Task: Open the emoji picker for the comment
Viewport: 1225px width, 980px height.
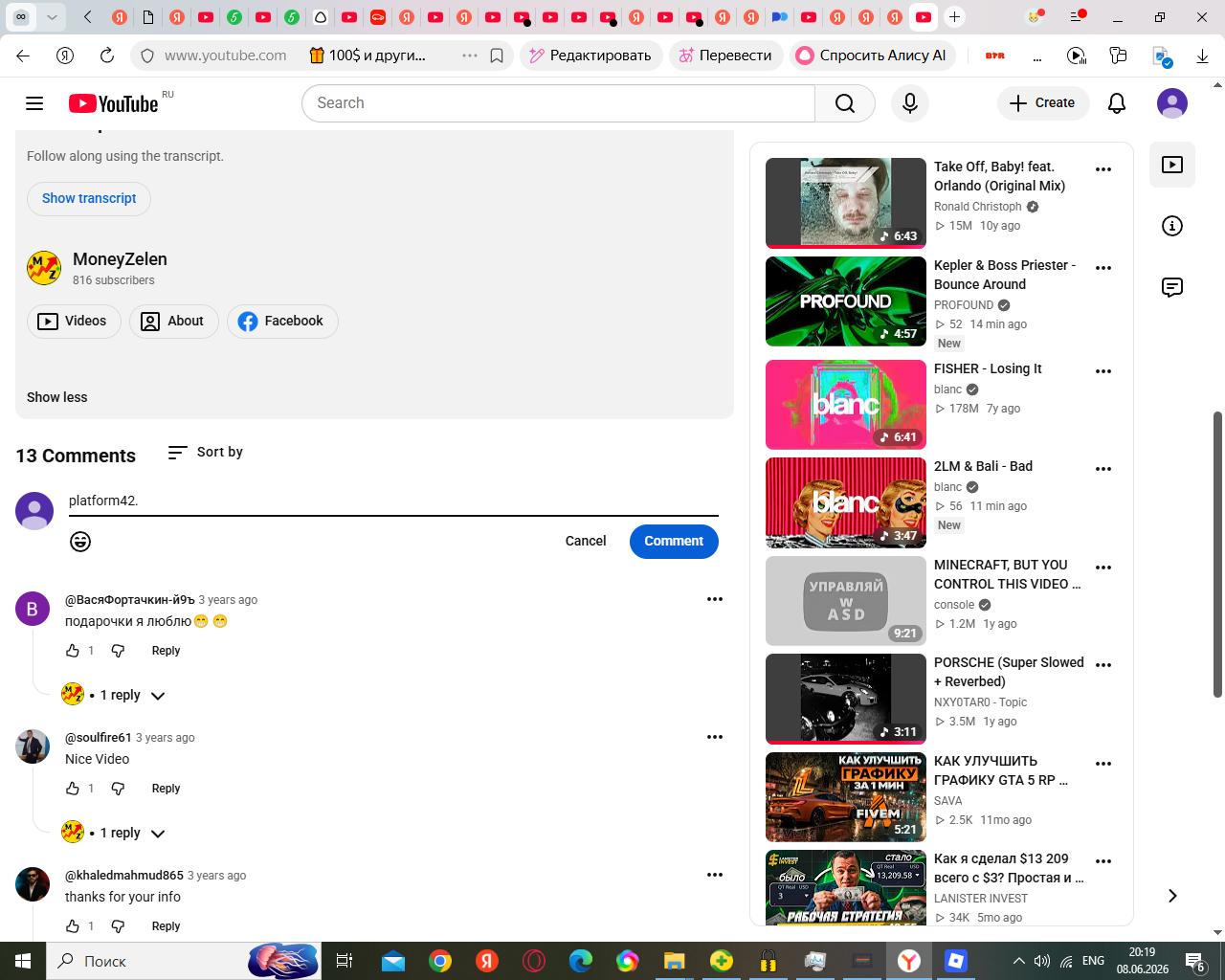Action: 80,542
